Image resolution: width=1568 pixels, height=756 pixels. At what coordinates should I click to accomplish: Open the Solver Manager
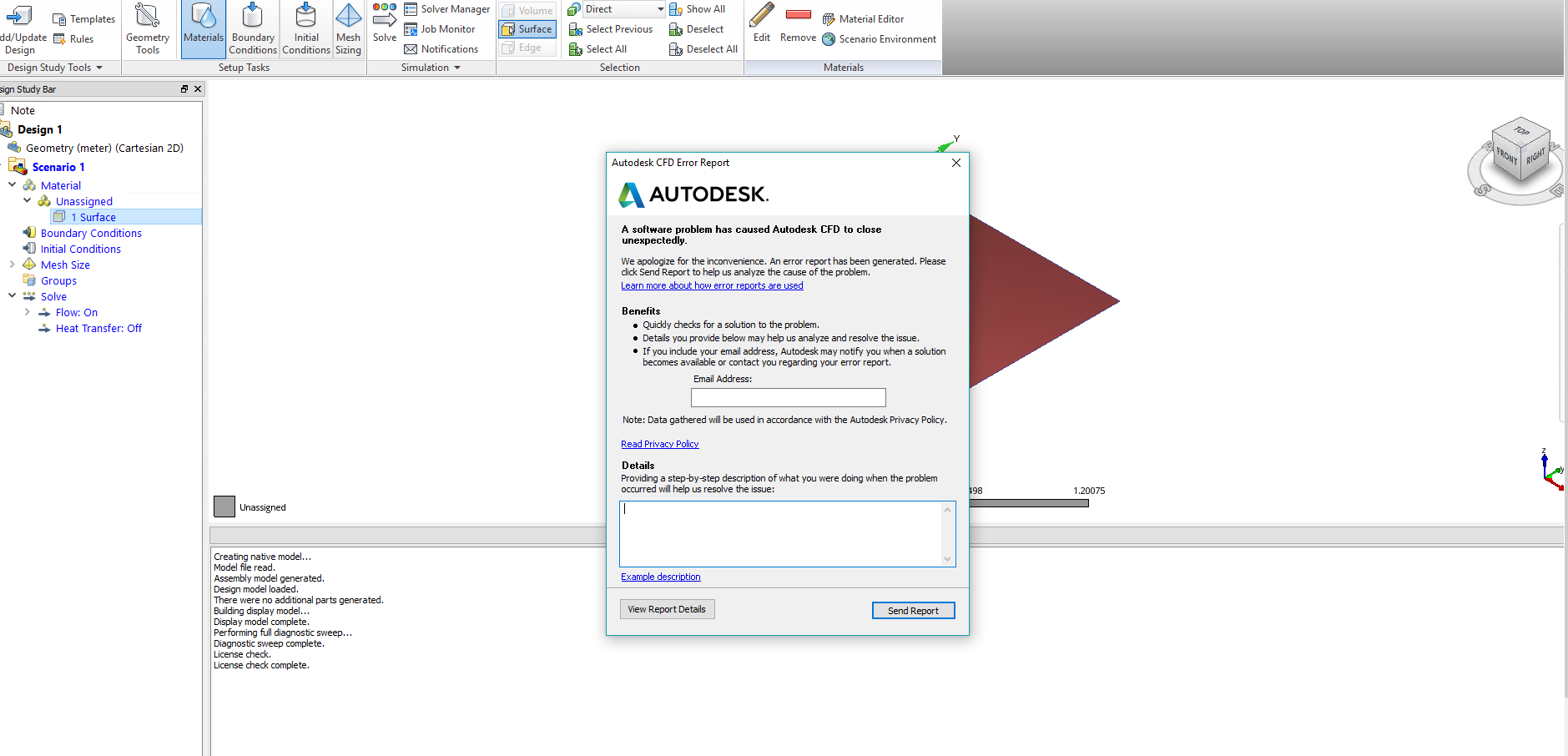(447, 9)
